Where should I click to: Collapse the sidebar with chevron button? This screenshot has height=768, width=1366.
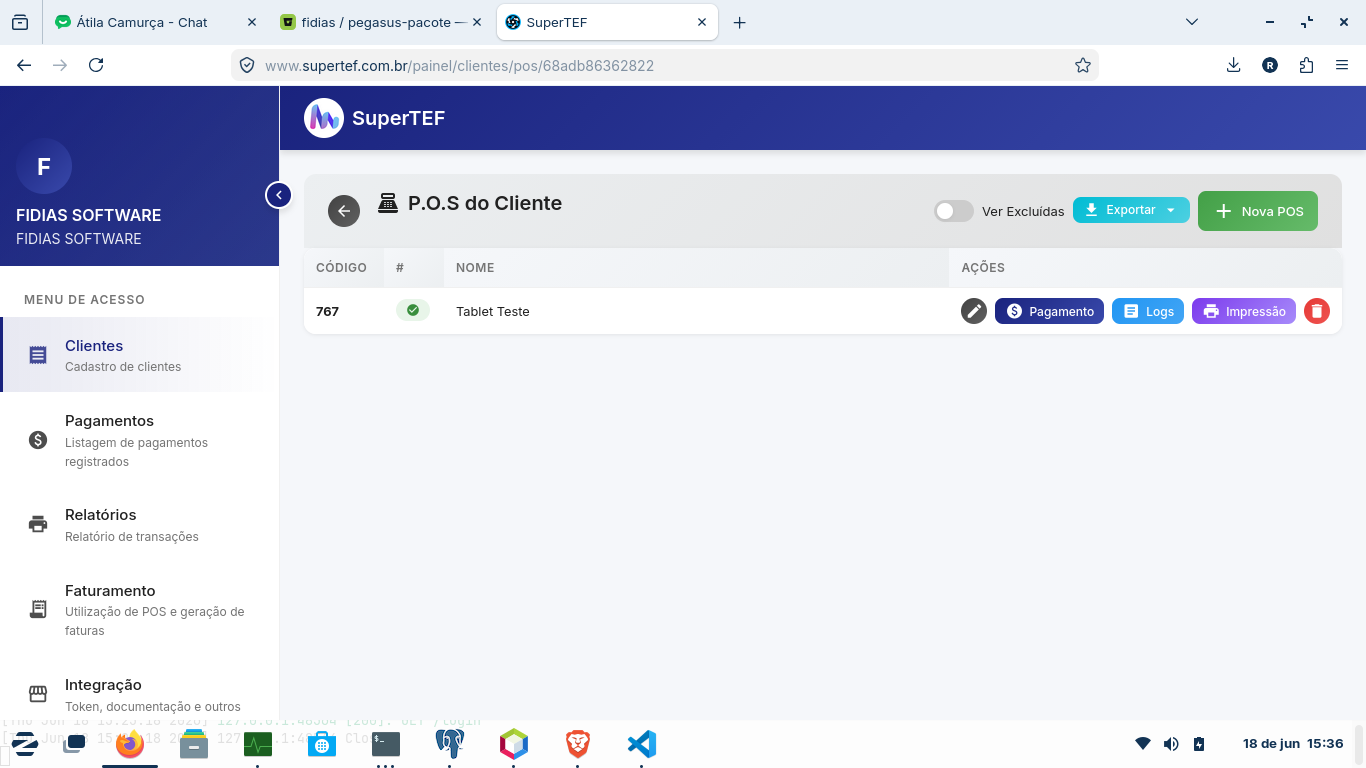click(278, 195)
